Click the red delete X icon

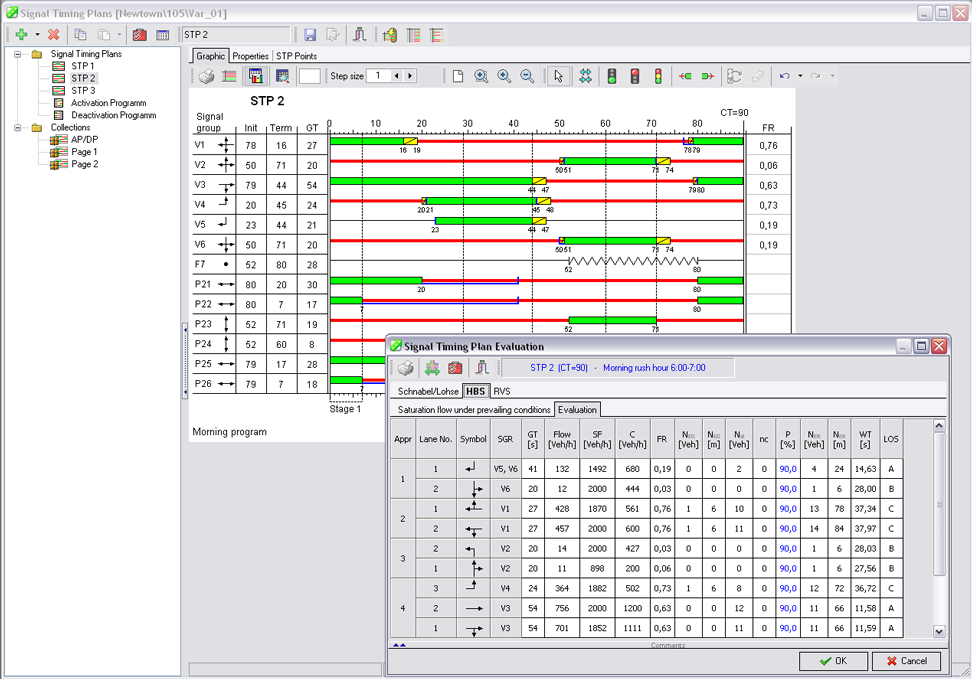54,35
